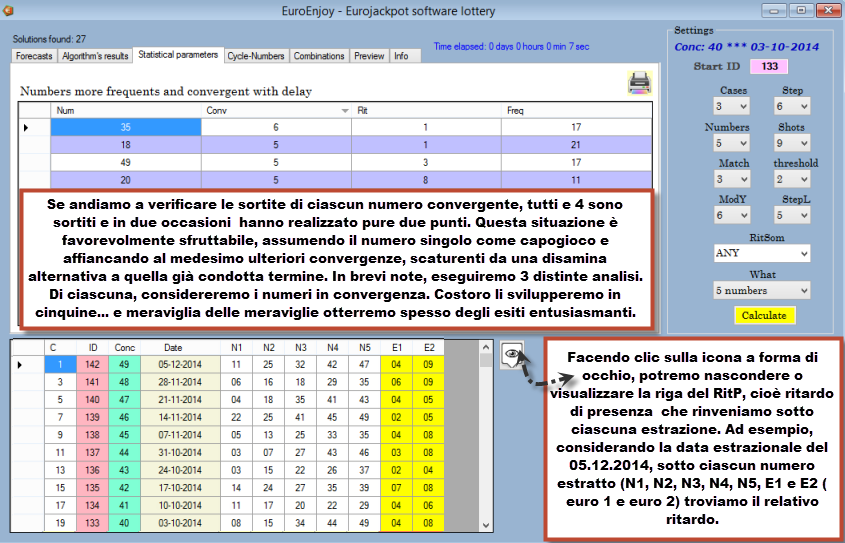Select the Statistical parameters tab
The image size is (845, 543).
(178, 55)
